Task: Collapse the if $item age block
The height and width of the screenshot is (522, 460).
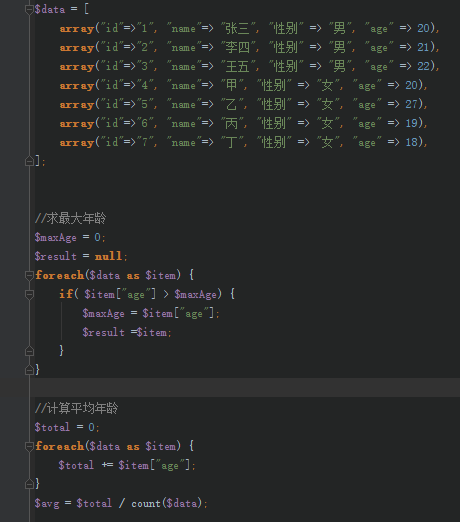Action: click(x=29, y=294)
